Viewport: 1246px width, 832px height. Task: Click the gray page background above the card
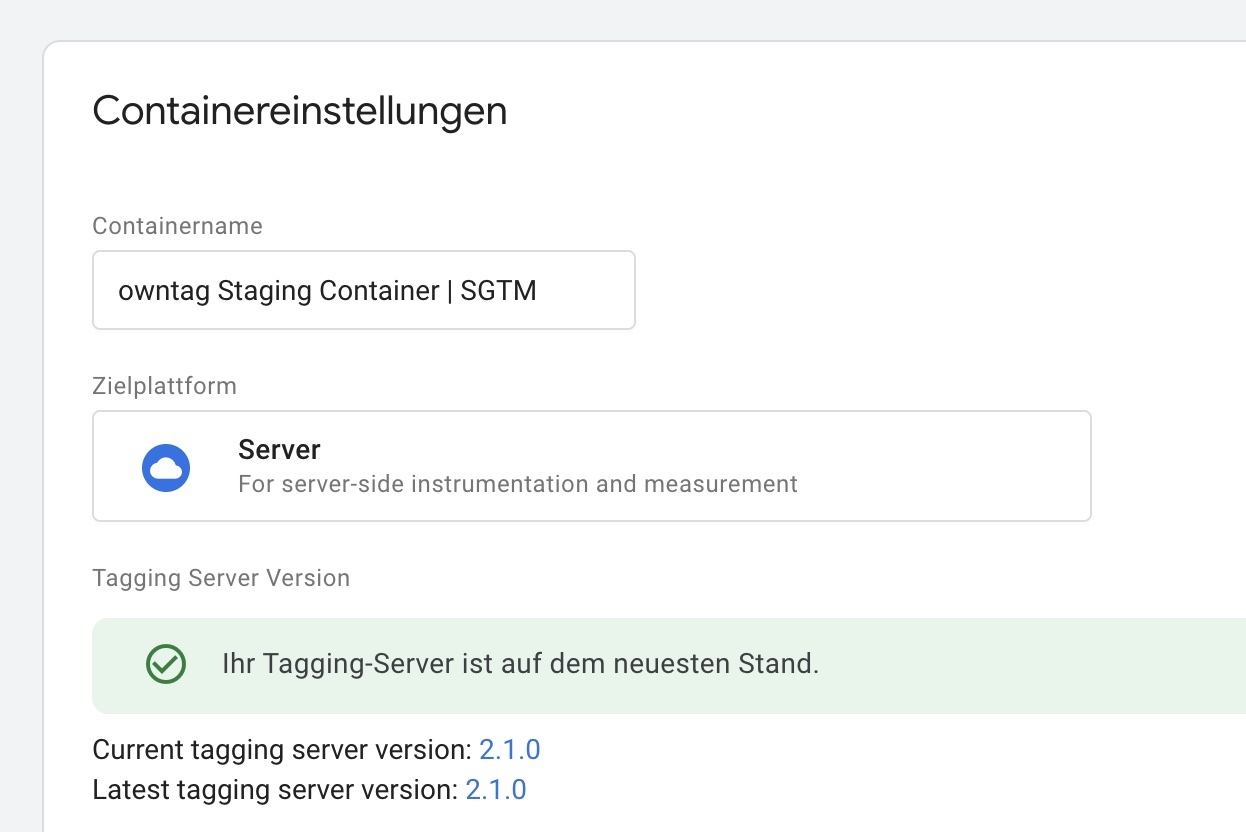600,18
